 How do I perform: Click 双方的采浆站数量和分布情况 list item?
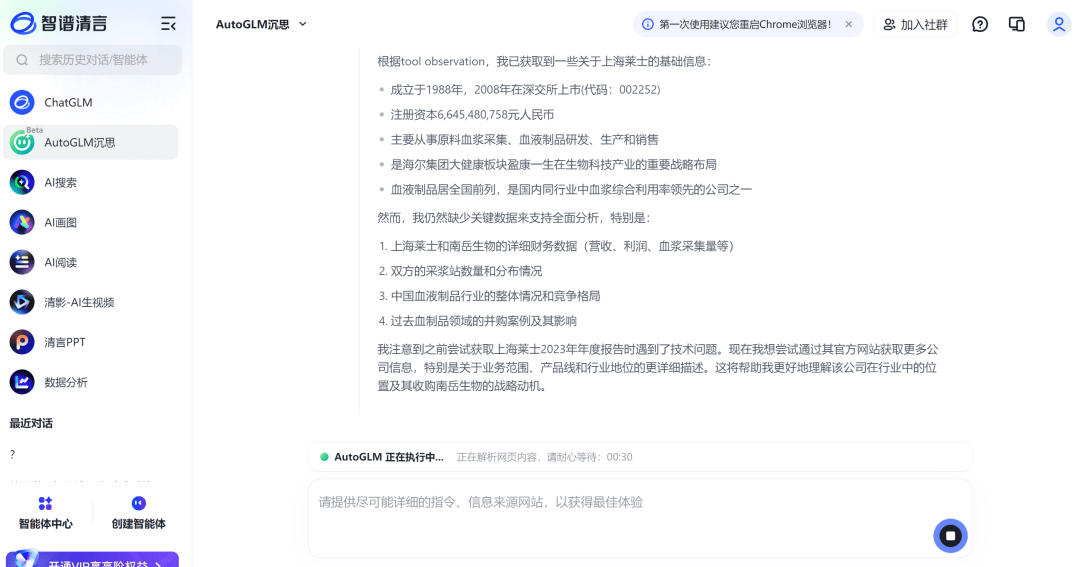tap(466, 271)
